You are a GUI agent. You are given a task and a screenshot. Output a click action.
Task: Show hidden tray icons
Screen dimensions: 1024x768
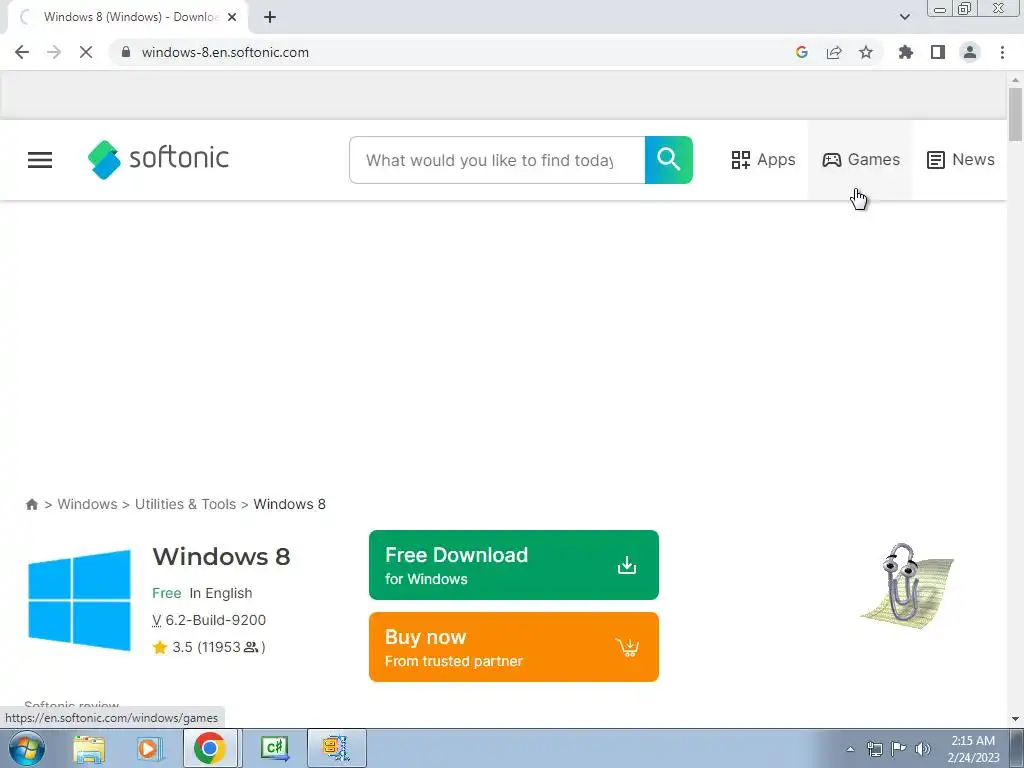850,749
